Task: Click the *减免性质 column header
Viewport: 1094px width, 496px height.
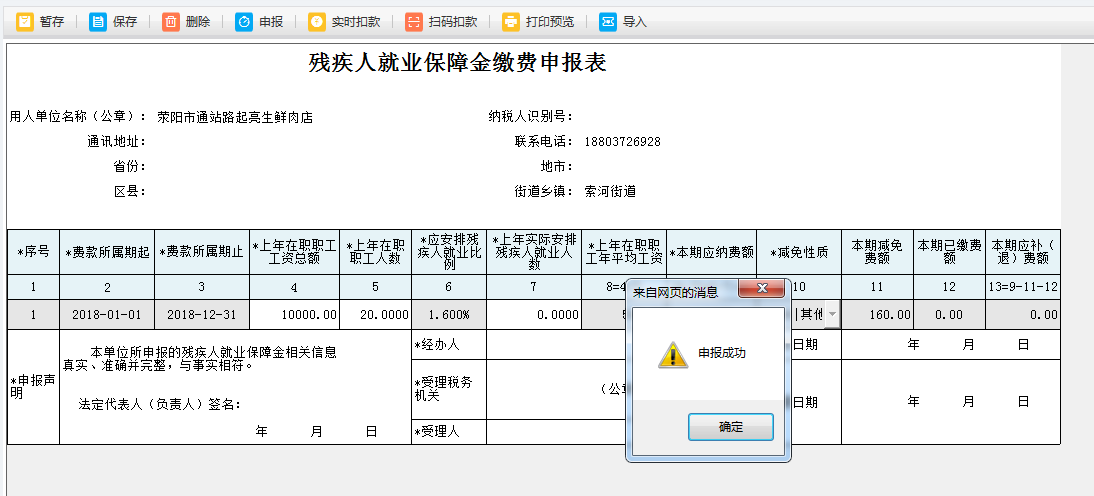Action: point(799,252)
